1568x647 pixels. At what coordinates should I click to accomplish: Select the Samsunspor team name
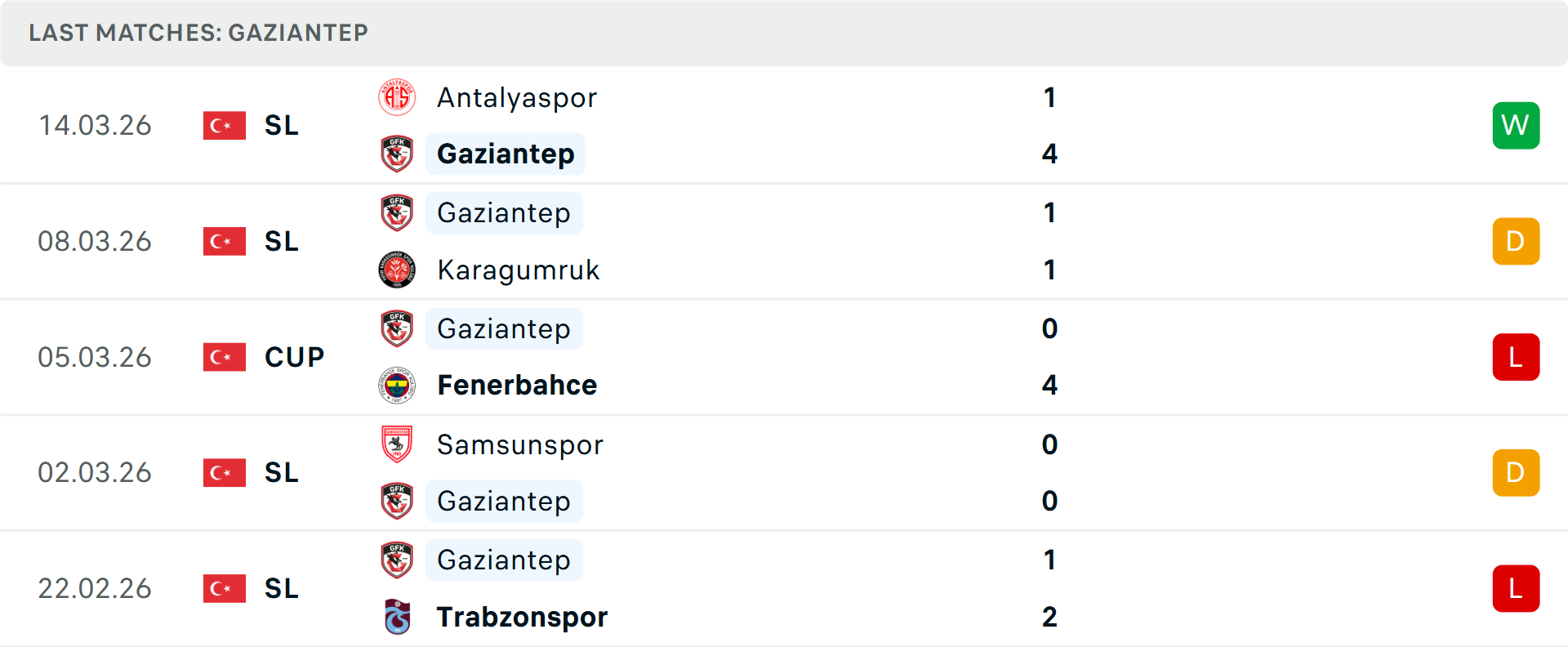(520, 444)
